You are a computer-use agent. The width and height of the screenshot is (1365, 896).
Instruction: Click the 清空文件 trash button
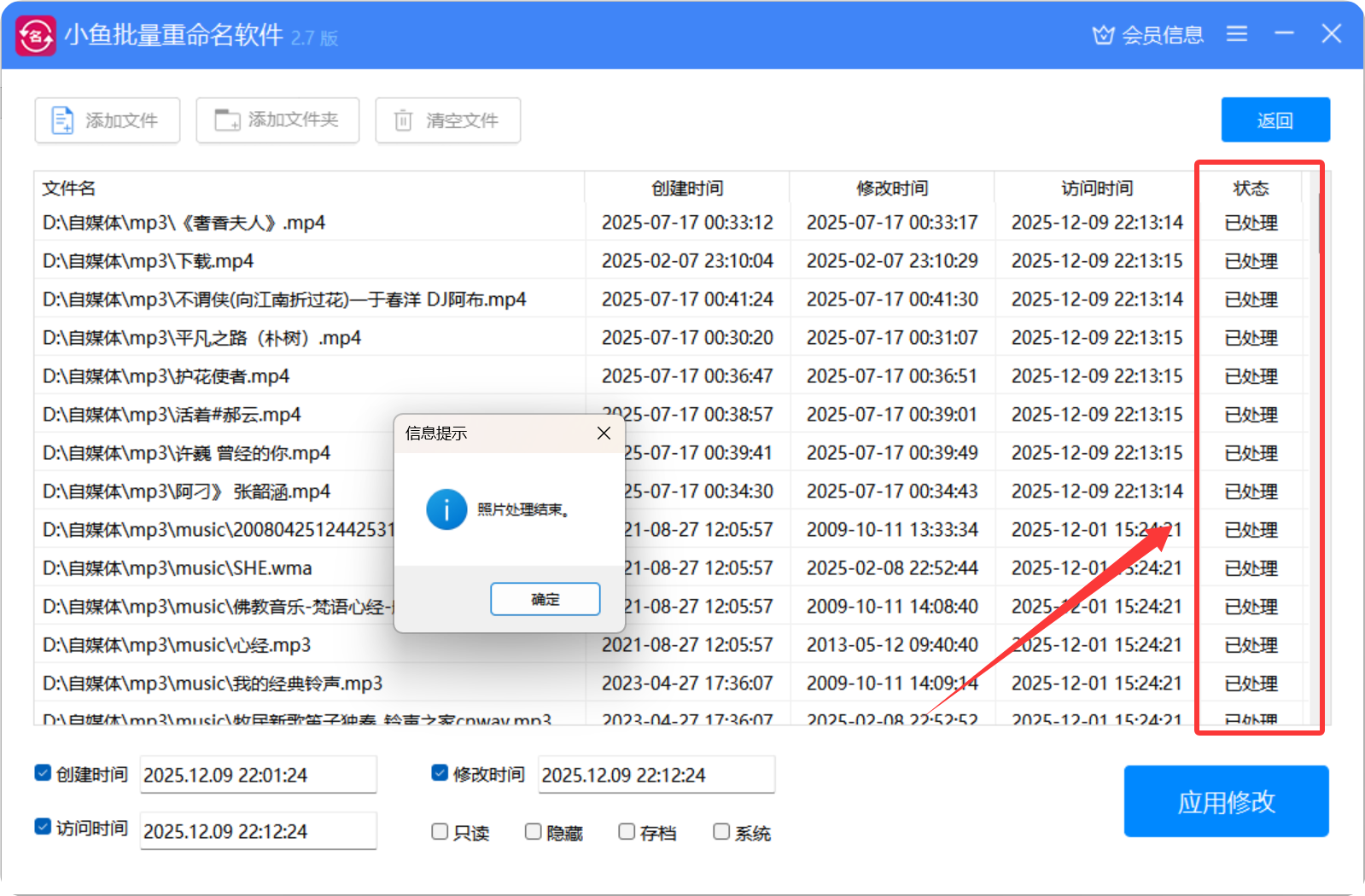click(x=447, y=120)
